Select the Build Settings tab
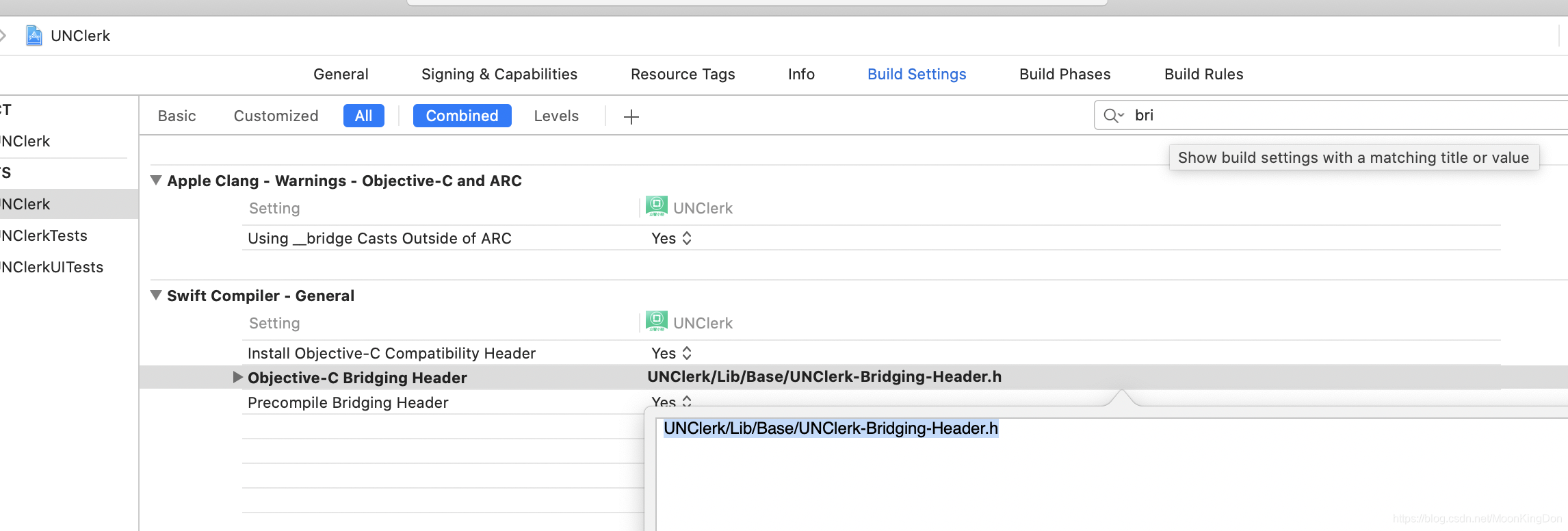Image resolution: width=1568 pixels, height=531 pixels. (x=917, y=74)
